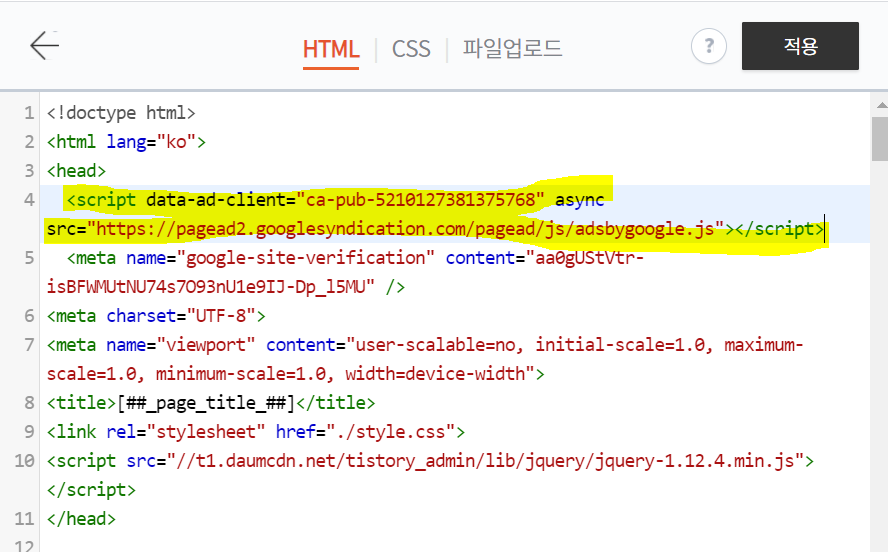888x552 pixels.
Task: Click the closing </script> tag on line 10
Action: (x=91, y=490)
